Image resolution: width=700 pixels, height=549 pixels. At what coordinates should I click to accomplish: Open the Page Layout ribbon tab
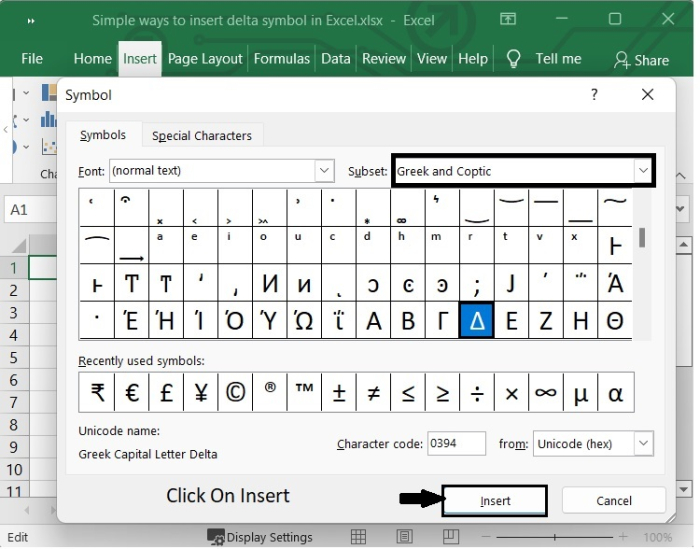207,59
